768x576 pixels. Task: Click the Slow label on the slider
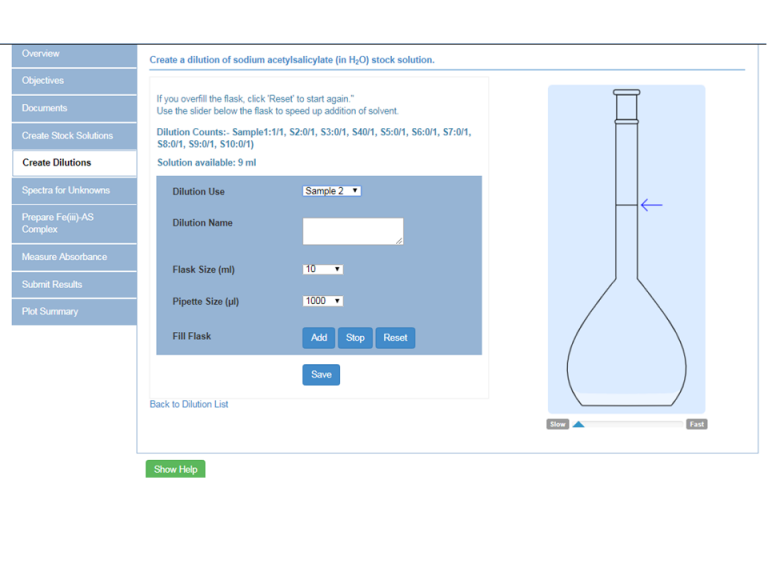coord(557,424)
